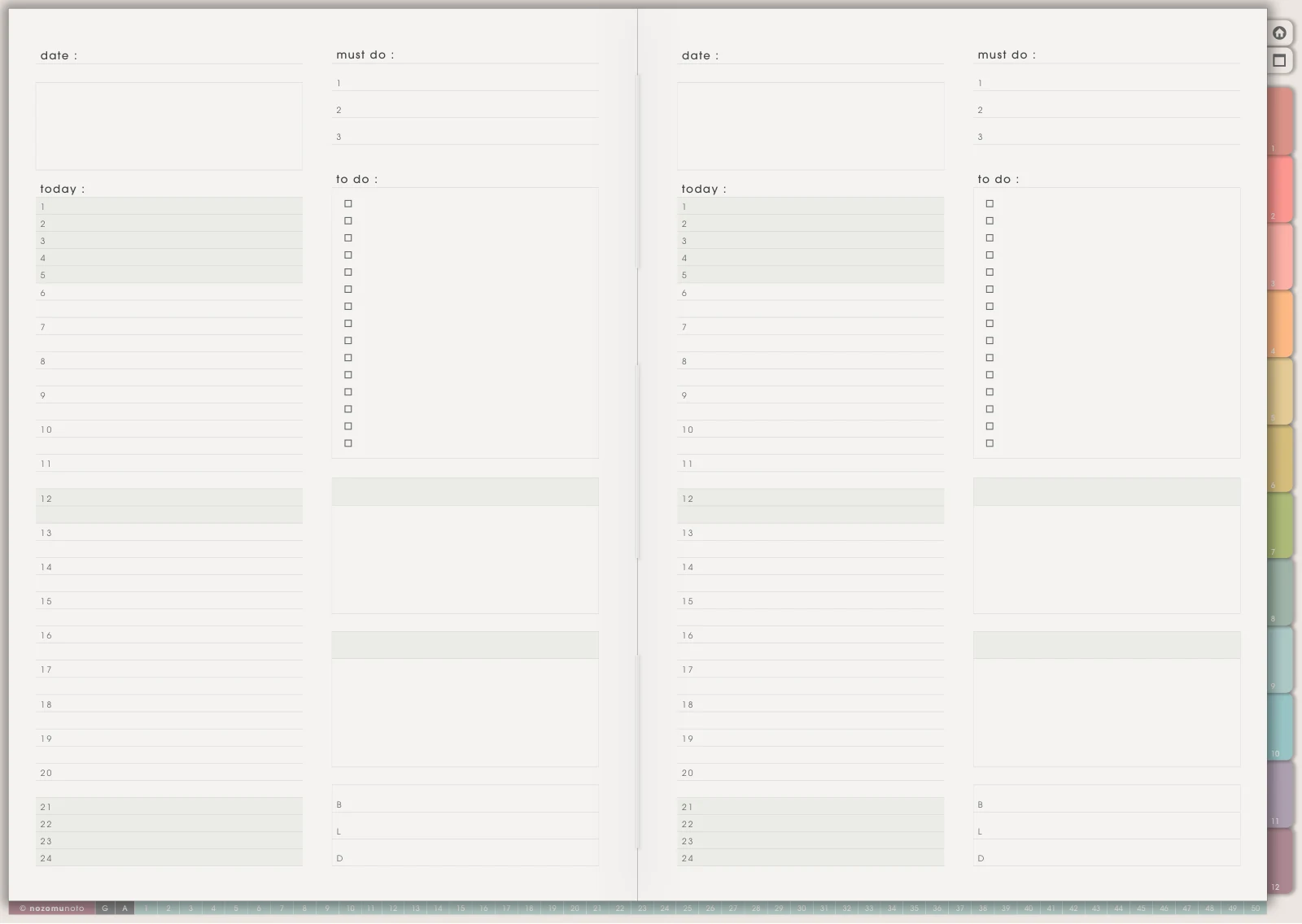Viewport: 1302px width, 924px height.
Task: Click the nozomunoto copyright label
Action: point(52,909)
